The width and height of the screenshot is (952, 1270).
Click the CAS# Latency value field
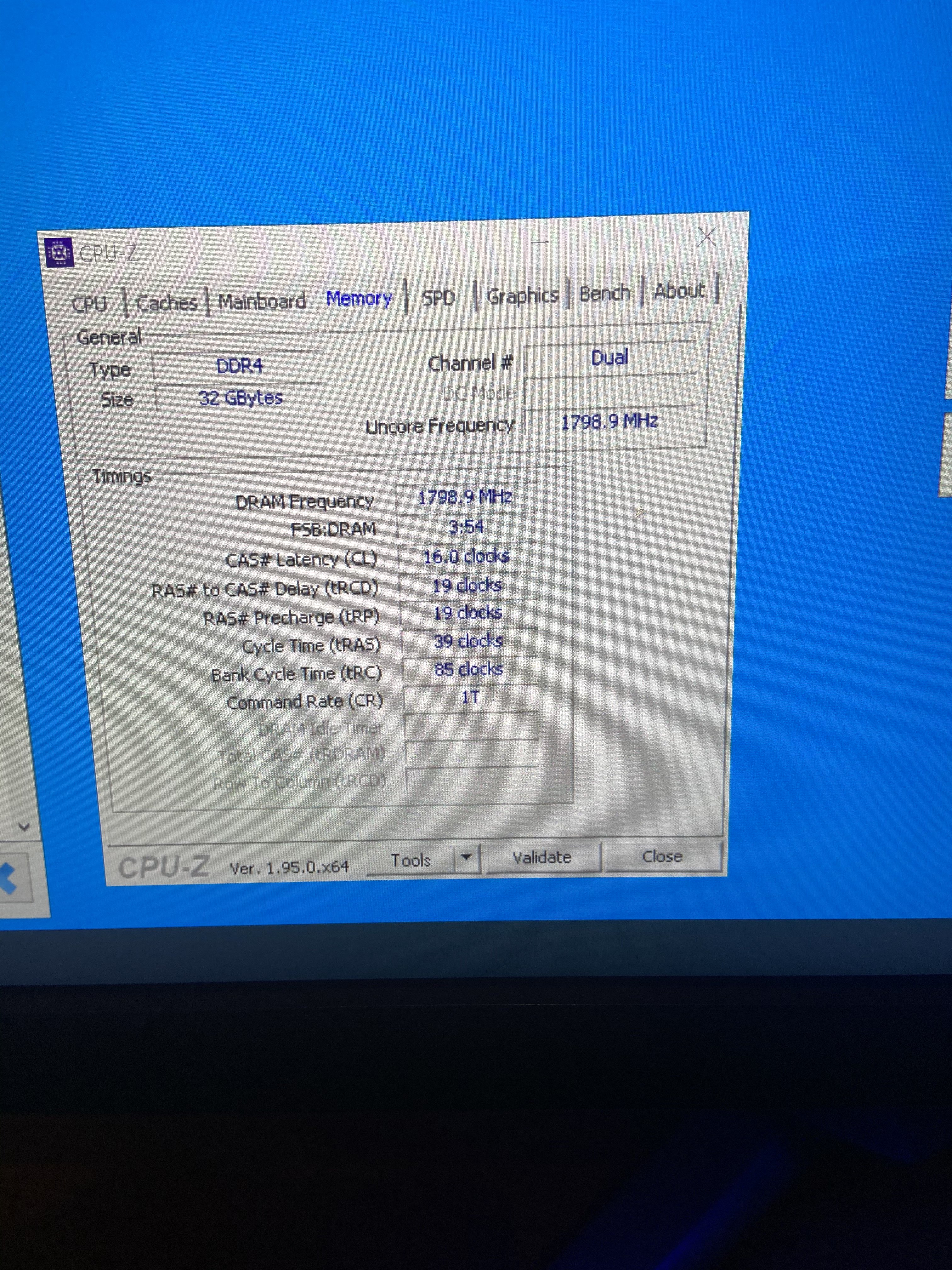point(467,556)
